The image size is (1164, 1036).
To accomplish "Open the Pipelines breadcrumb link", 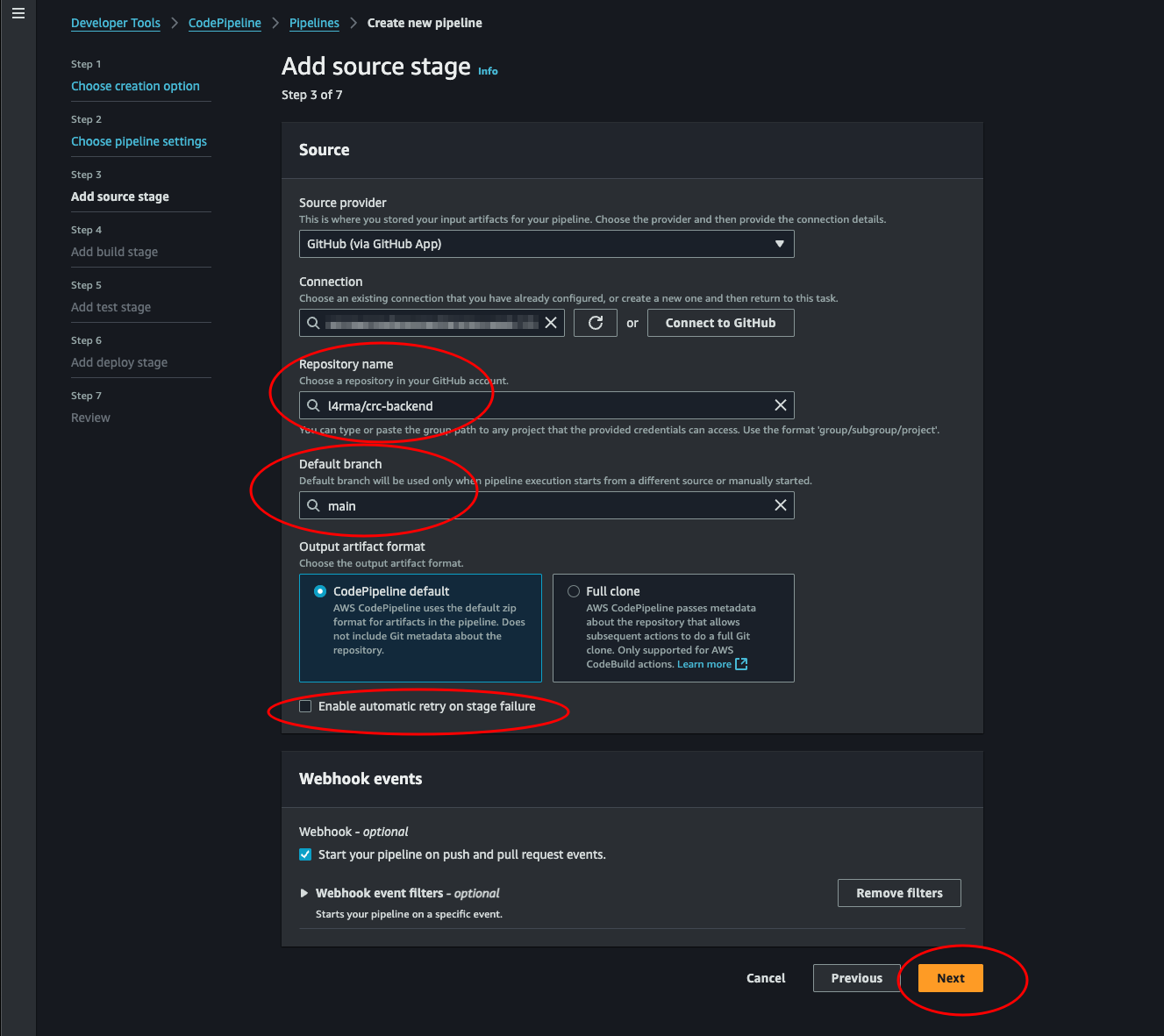I will click(314, 23).
